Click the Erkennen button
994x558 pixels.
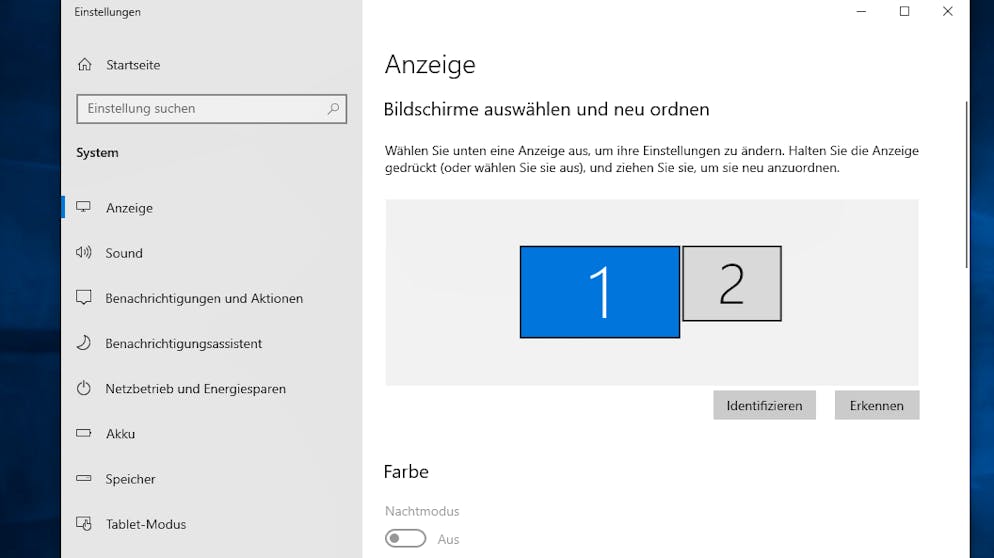(877, 405)
